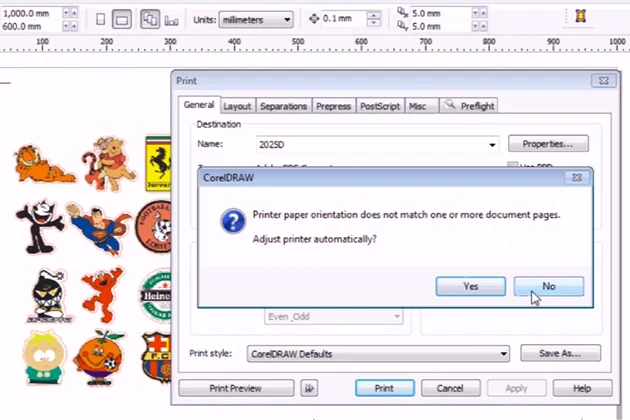Click the Save As button
This screenshot has height=420, width=630.
(560, 353)
